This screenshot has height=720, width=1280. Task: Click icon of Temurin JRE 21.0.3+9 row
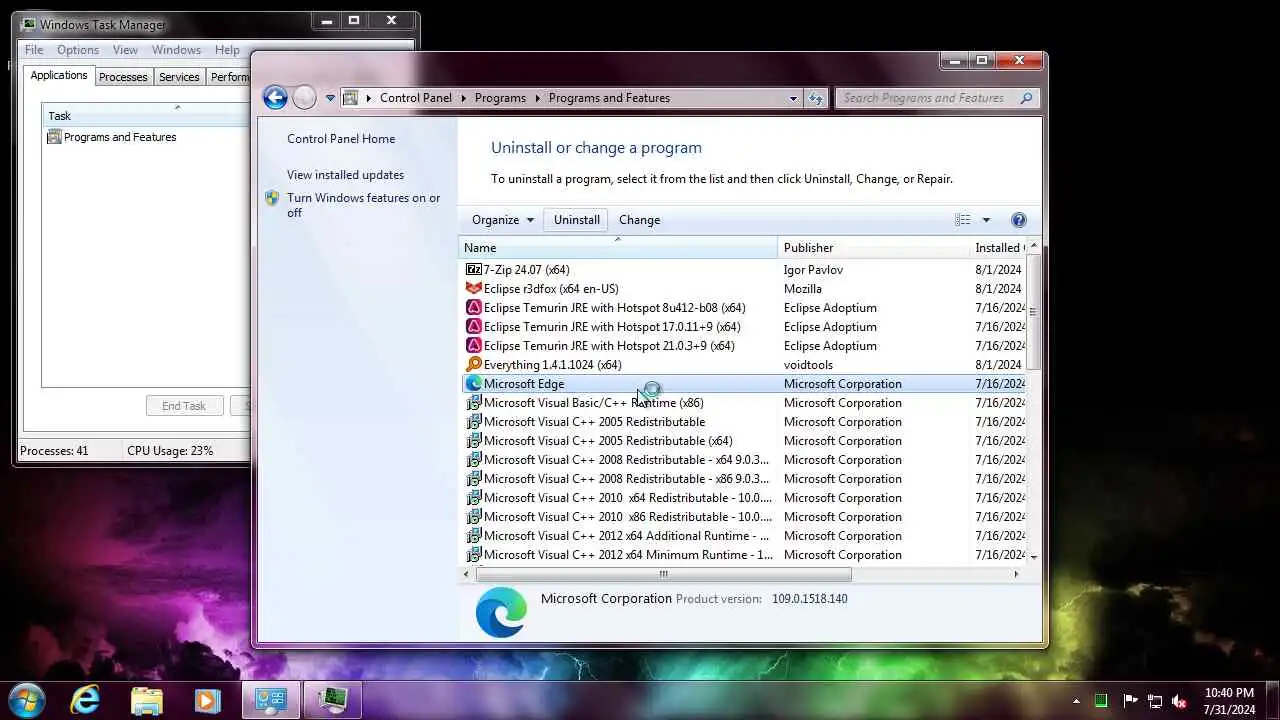pyautogui.click(x=474, y=346)
